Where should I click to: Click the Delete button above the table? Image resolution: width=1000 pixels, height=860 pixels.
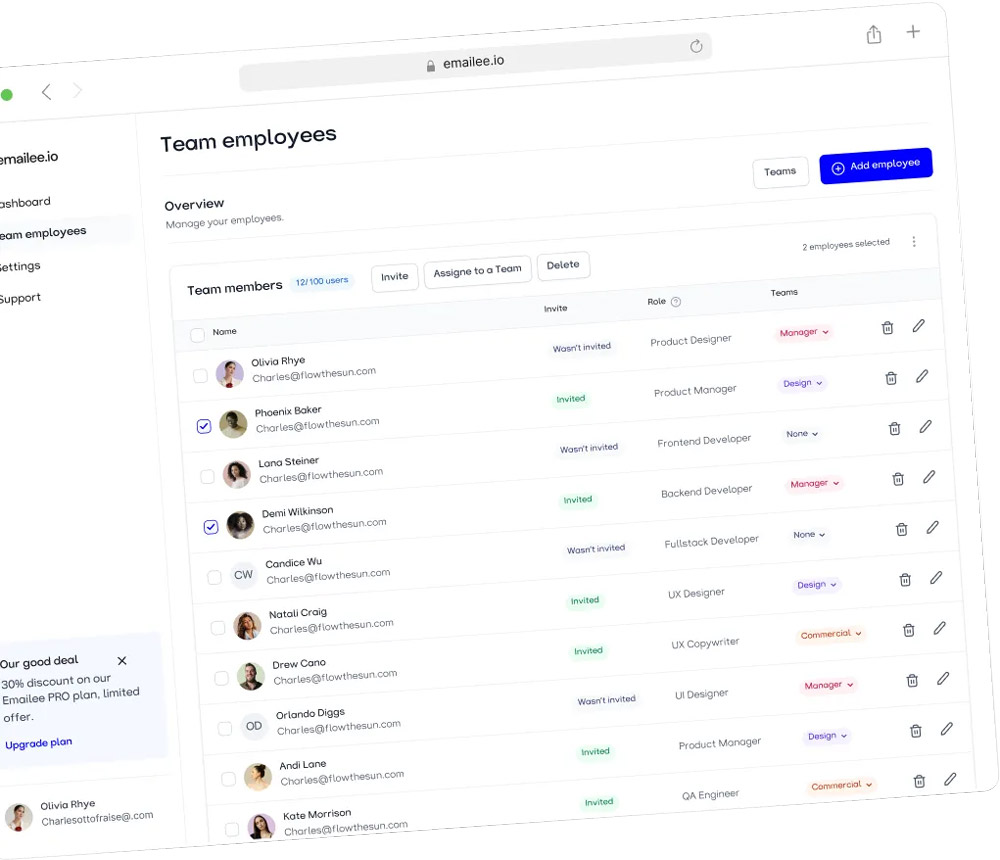click(x=563, y=265)
